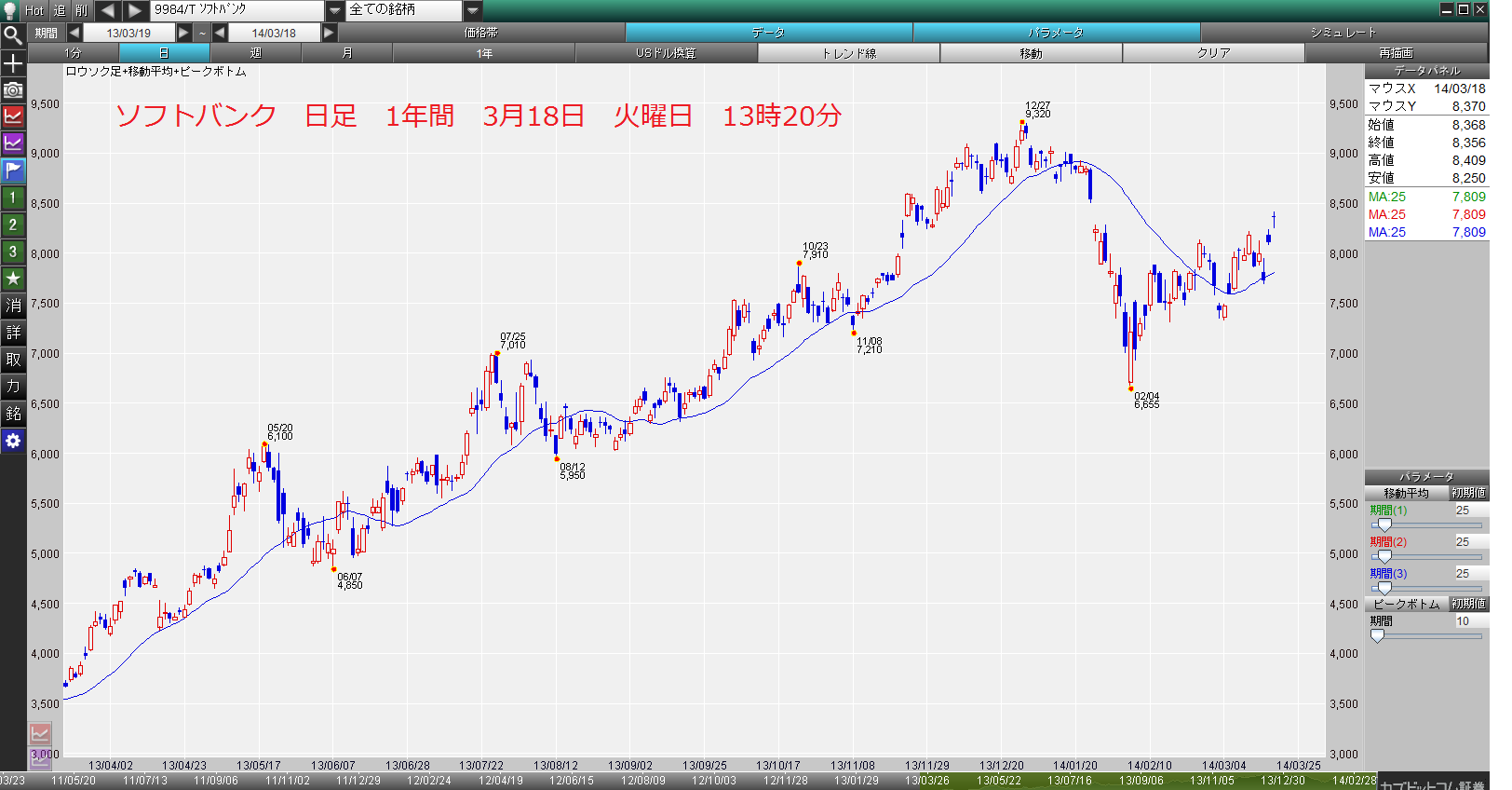The height and width of the screenshot is (790, 1512).
Task: Click the 期間(3) value field
Action: point(1471,574)
